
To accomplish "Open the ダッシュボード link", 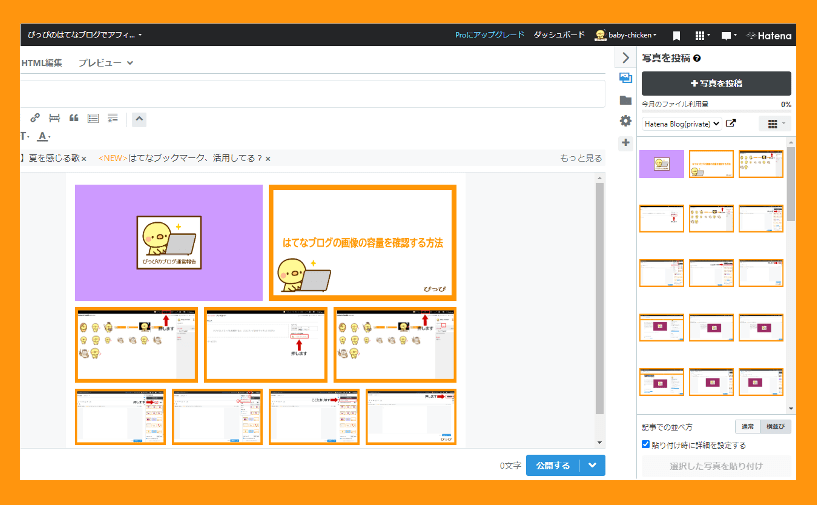I will coord(559,35).
